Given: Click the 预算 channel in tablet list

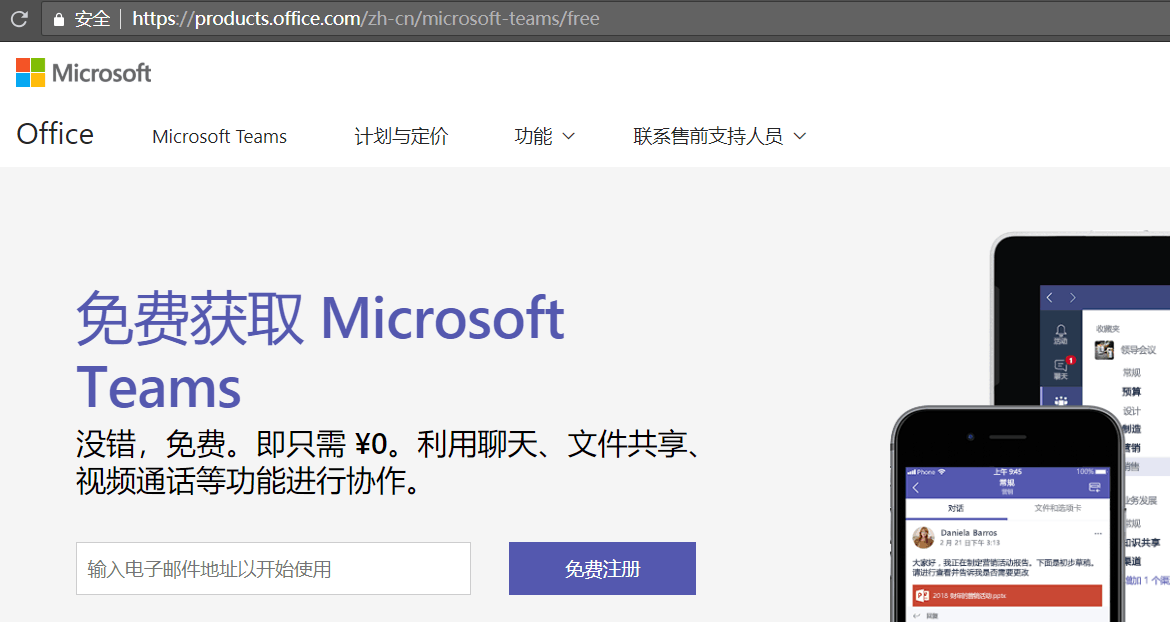Looking at the screenshot, I should click(1131, 392).
